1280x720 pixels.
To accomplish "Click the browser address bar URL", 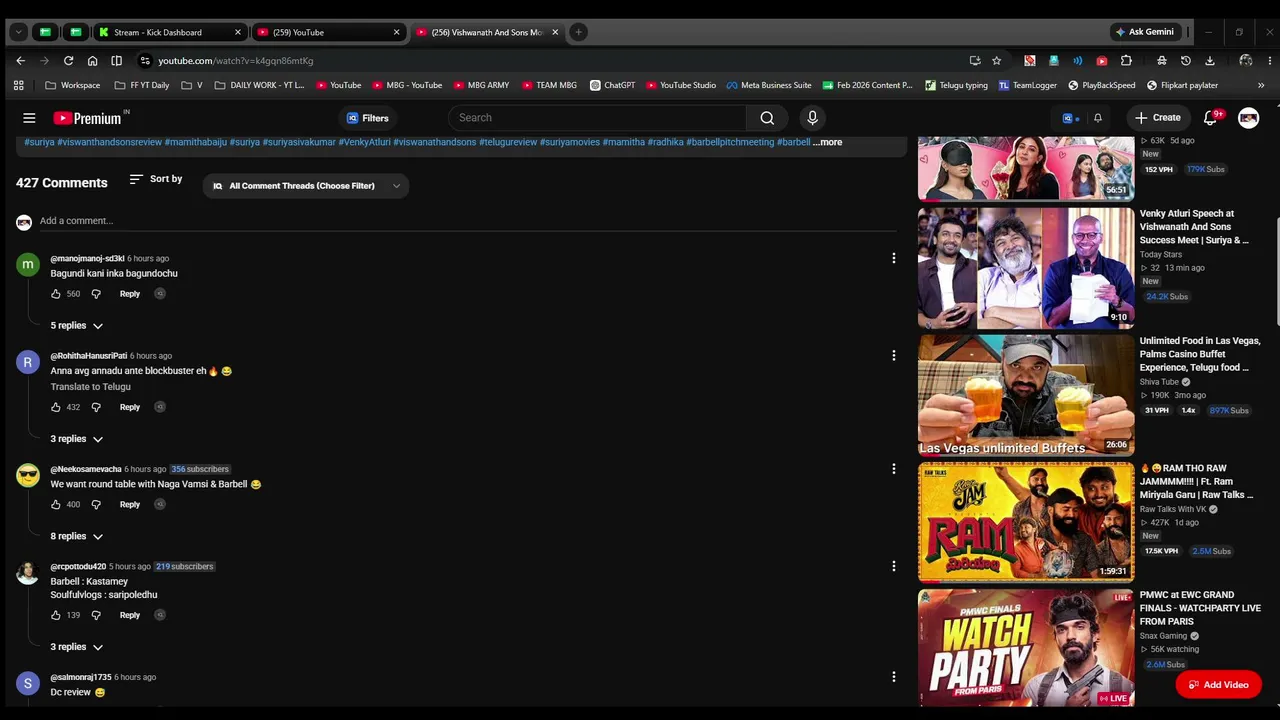I will [236, 61].
